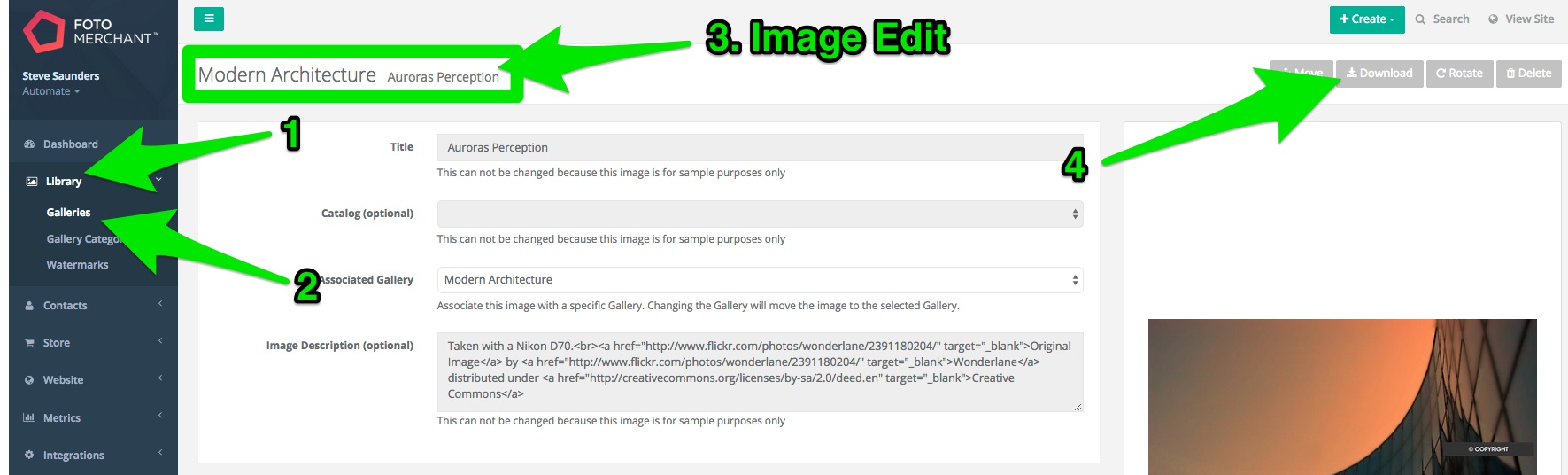Click the Contacts person icon
The width and height of the screenshot is (1568, 475).
(29, 306)
